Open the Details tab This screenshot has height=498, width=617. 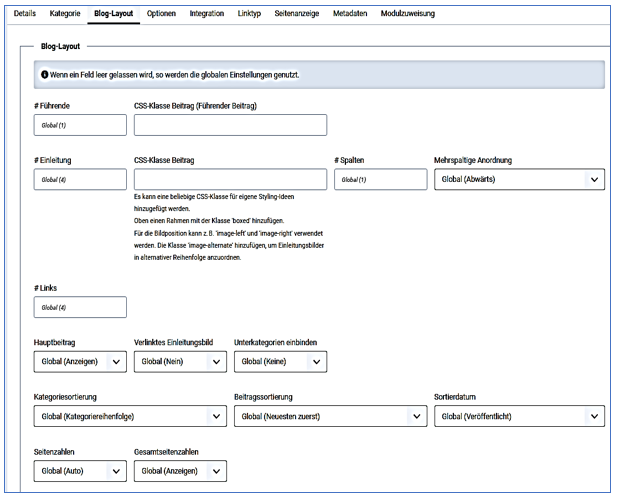click(x=24, y=13)
